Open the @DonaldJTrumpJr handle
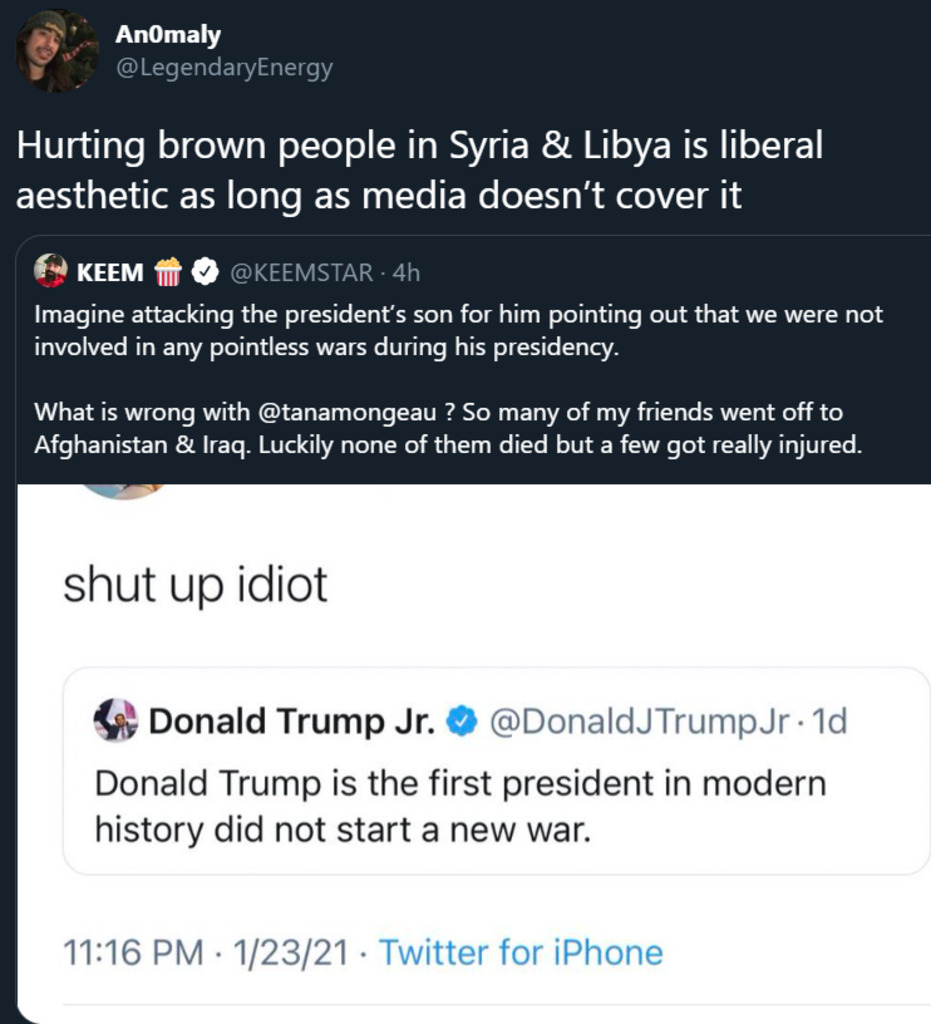Screen dimensions: 931x1024 639,721
